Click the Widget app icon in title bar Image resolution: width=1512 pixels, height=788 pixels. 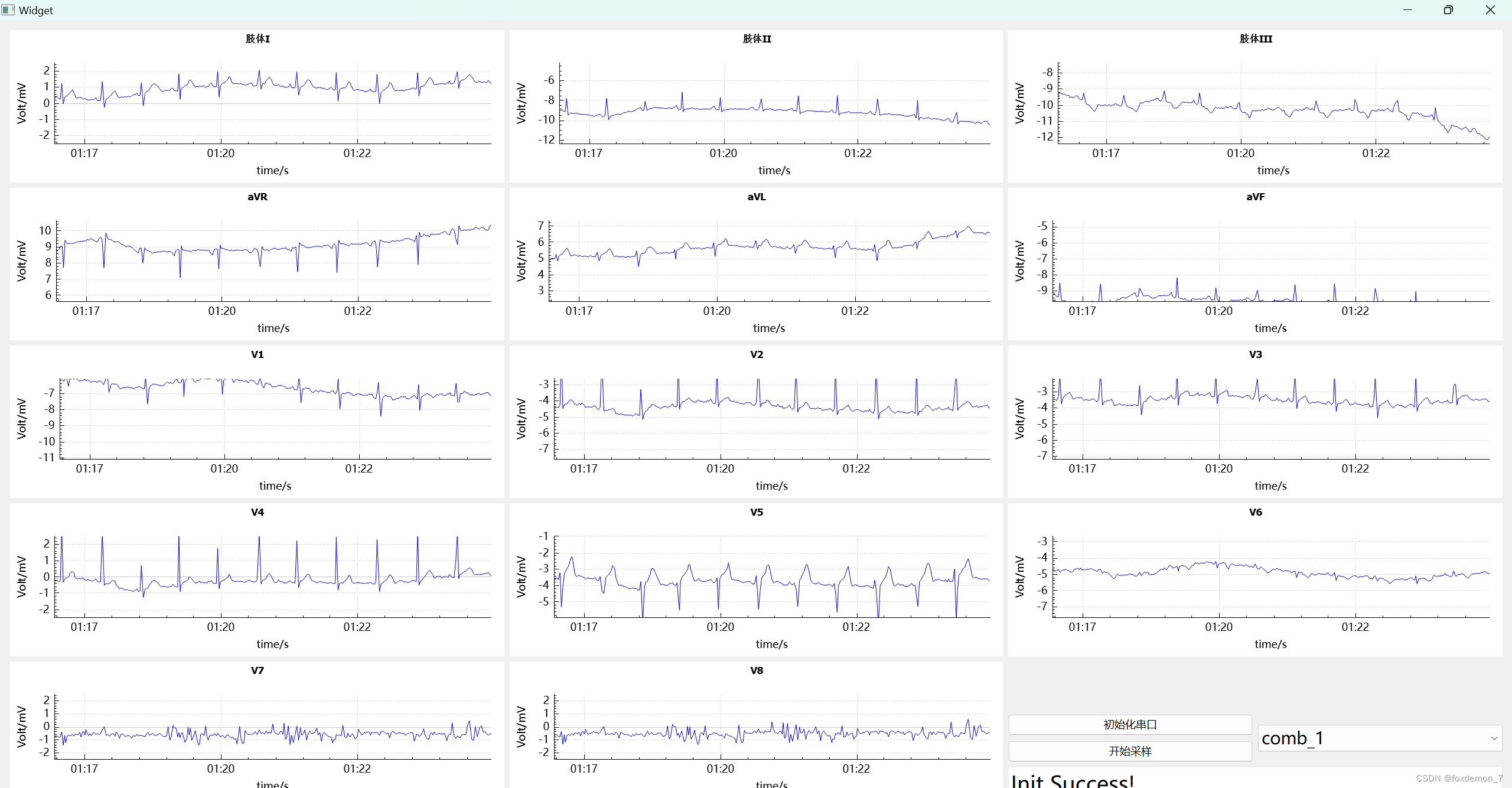(x=8, y=10)
